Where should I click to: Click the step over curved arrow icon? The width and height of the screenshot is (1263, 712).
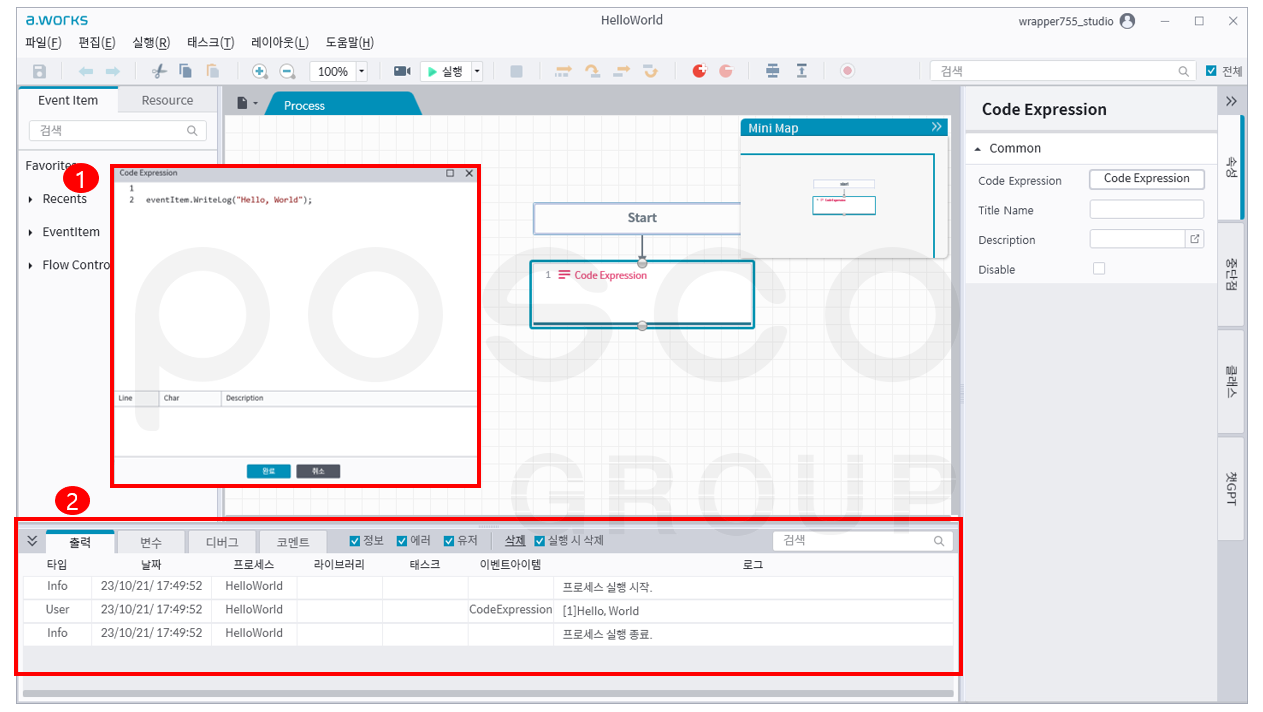click(593, 71)
